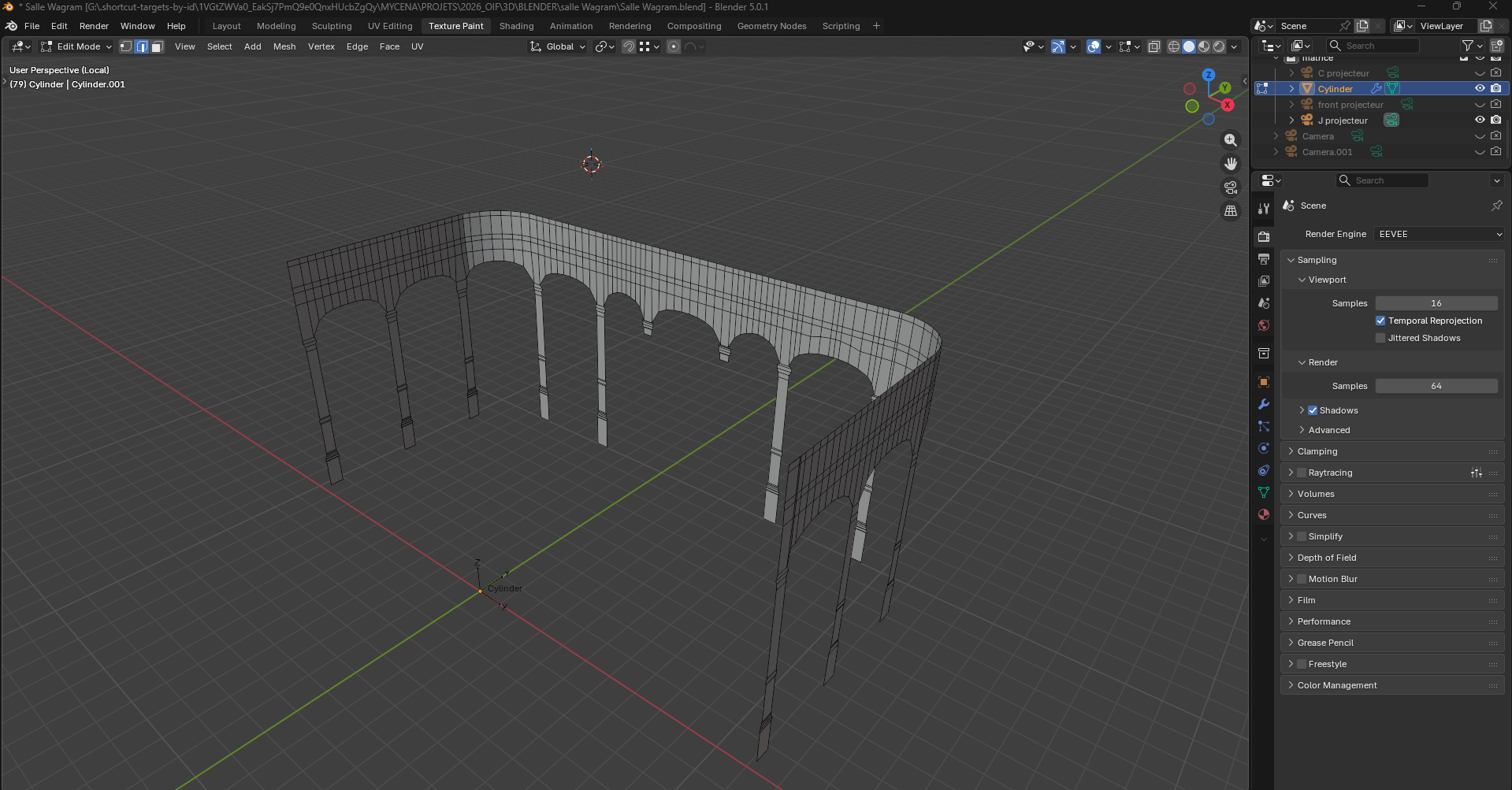Click the hand pan view icon
Viewport: 1512px width, 790px height.
pyautogui.click(x=1230, y=164)
